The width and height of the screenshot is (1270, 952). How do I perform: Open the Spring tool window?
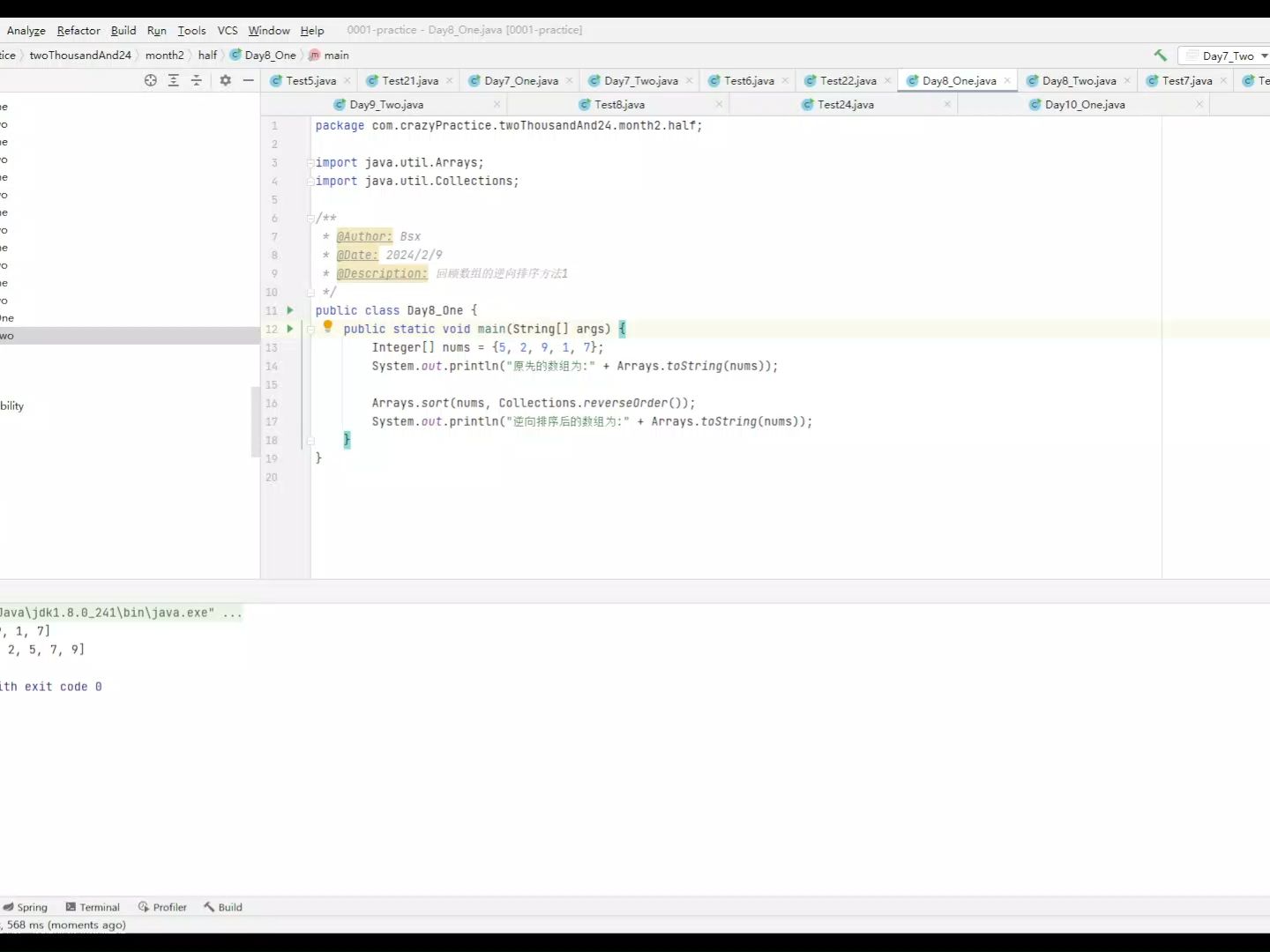point(25,907)
